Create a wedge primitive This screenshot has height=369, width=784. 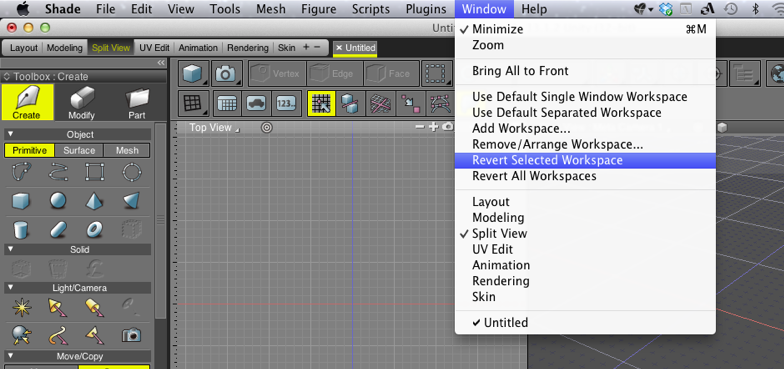pos(131,201)
